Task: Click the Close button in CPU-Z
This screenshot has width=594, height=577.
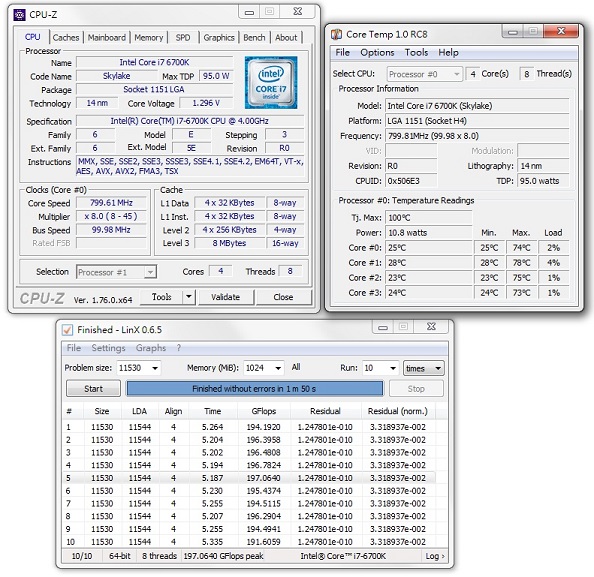Action: pyautogui.click(x=283, y=297)
